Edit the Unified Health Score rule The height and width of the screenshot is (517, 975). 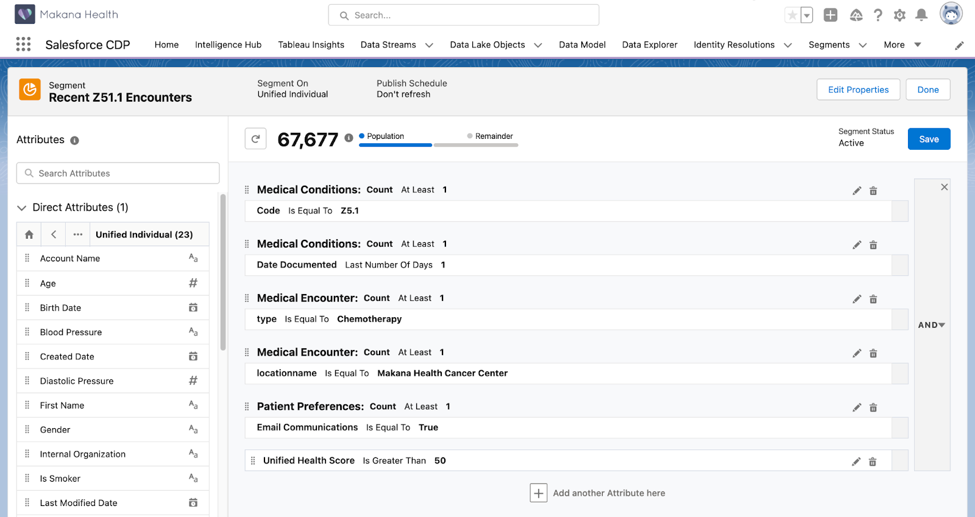[856, 462]
